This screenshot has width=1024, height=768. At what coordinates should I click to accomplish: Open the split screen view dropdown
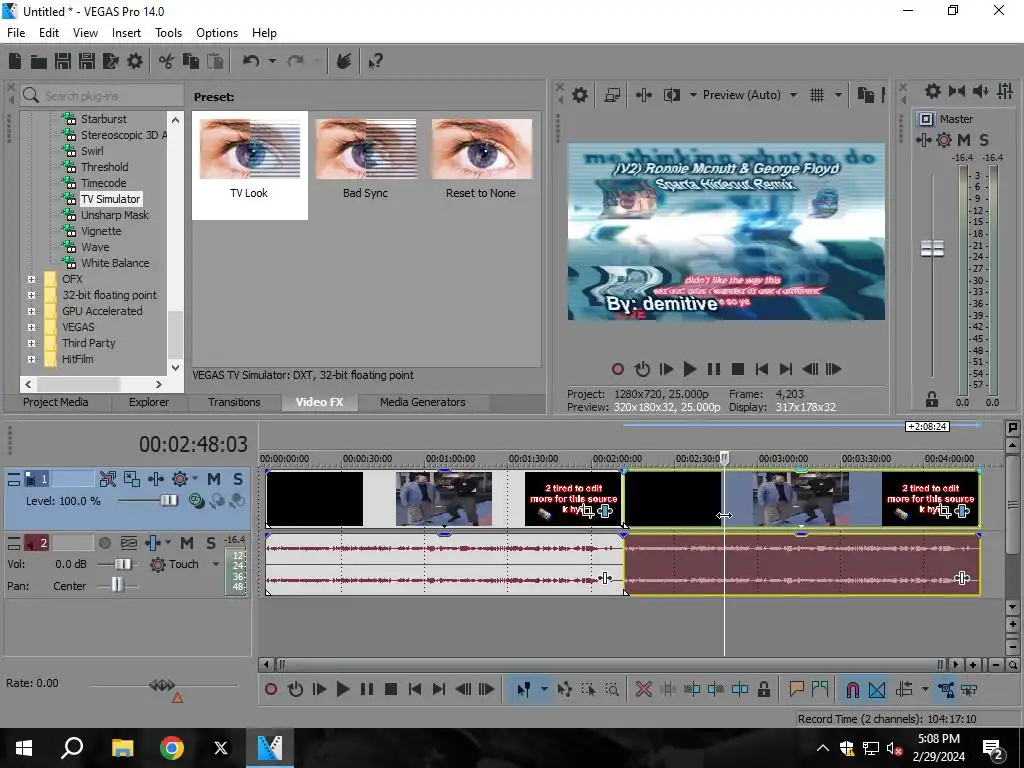(x=693, y=95)
